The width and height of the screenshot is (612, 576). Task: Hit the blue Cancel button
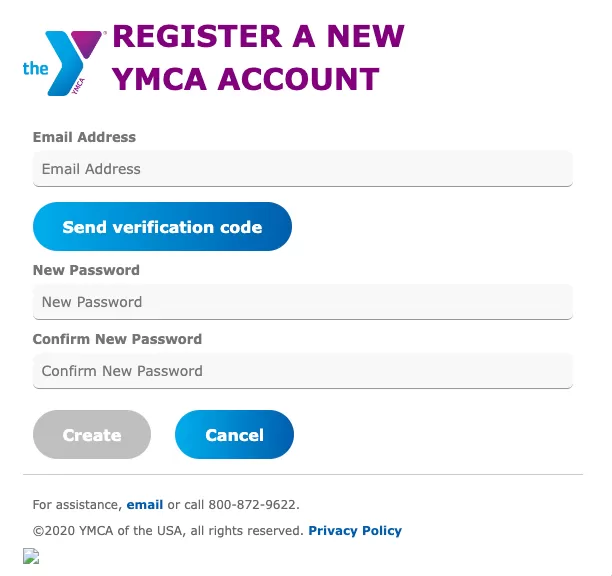[234, 435]
